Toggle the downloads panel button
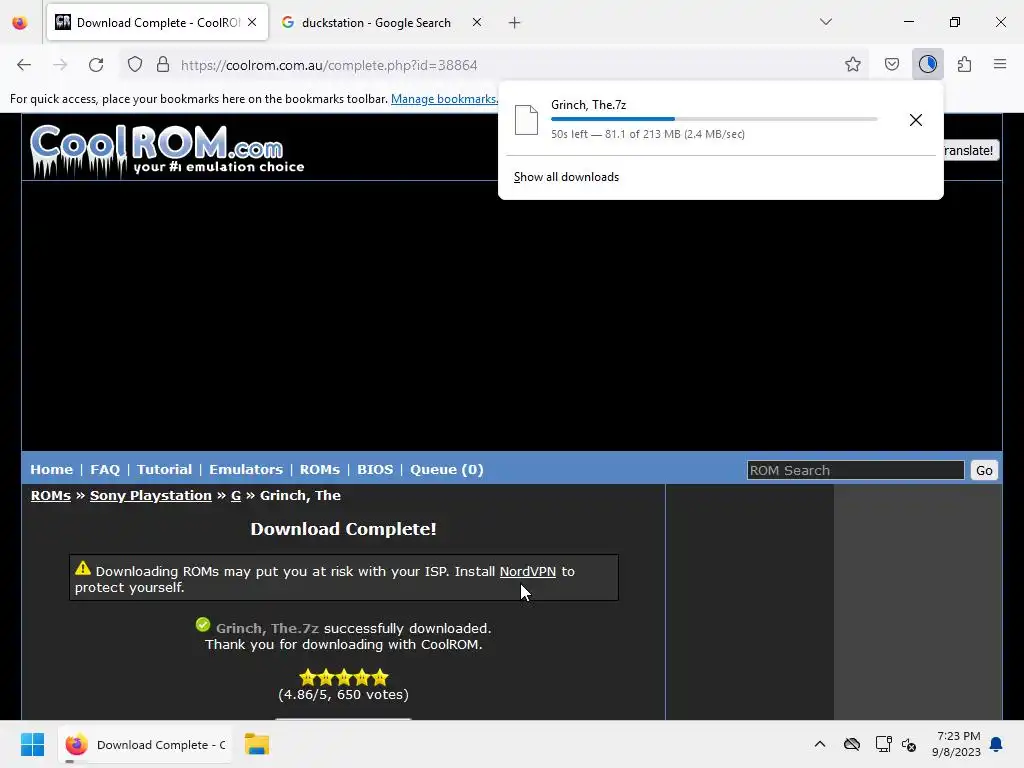Screen dimensions: 1024x768 927,64
